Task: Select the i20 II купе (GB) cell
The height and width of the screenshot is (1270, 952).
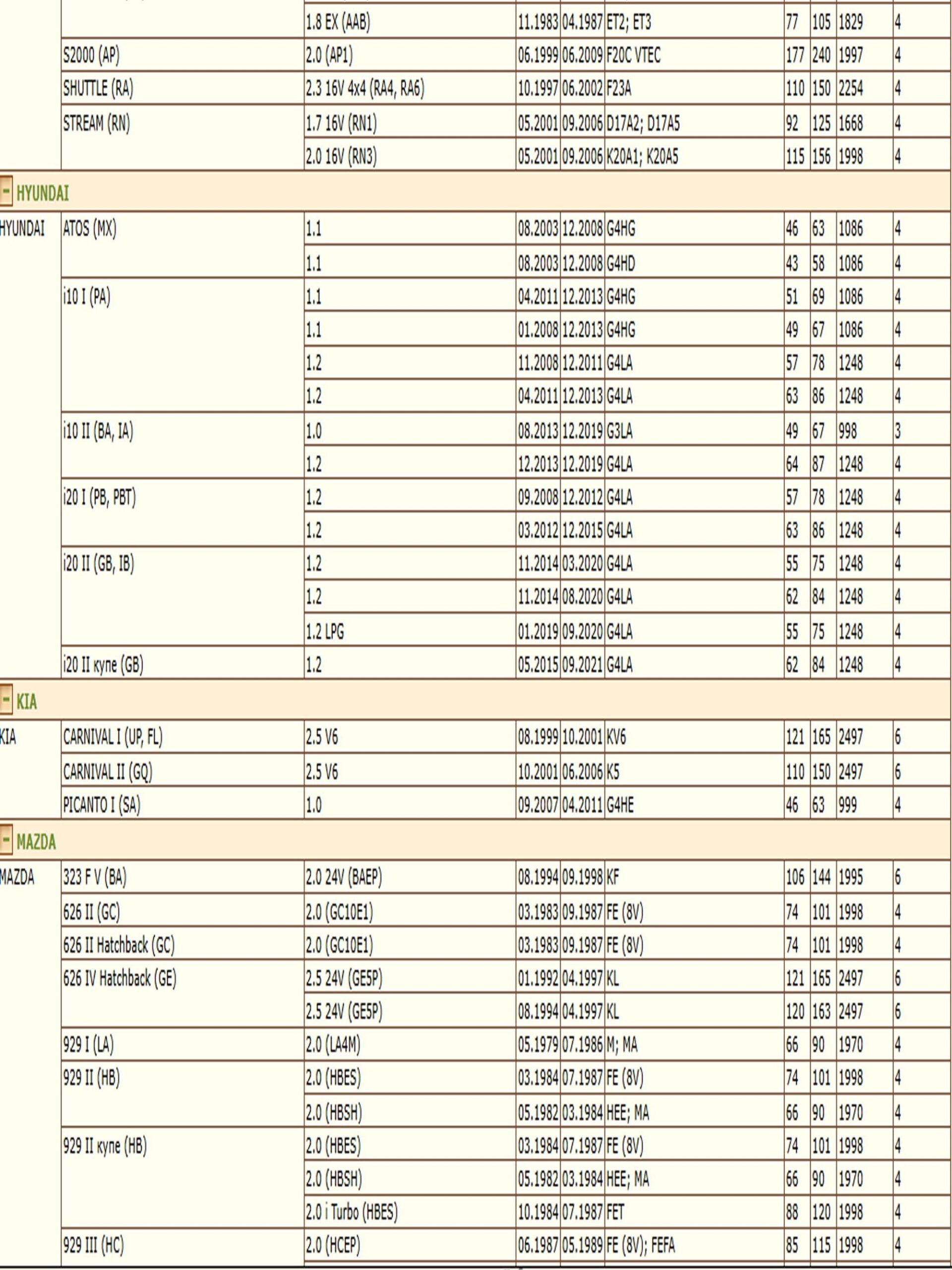Action: pos(103,665)
